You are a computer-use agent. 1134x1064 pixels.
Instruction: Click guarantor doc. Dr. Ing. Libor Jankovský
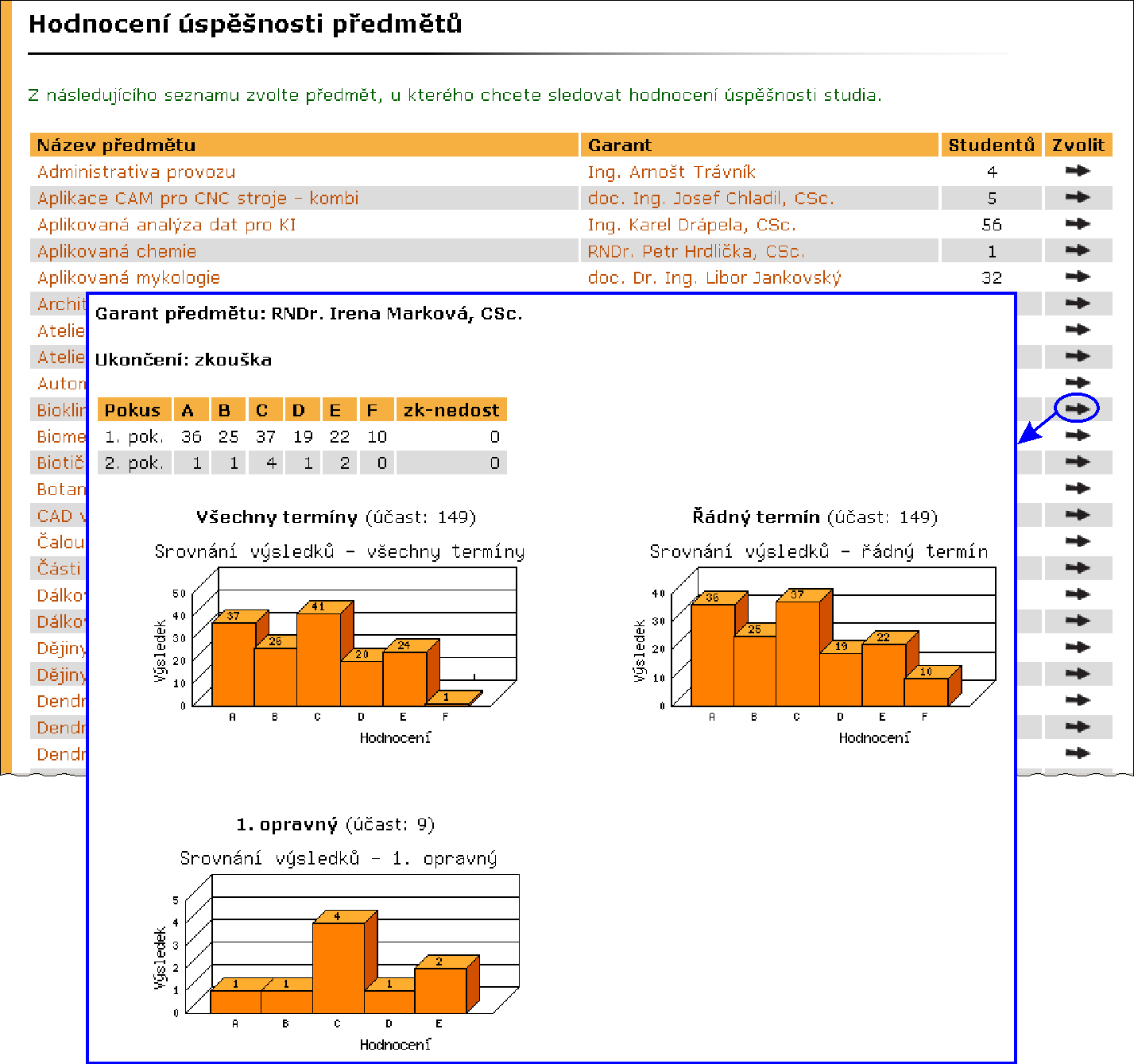pos(714,278)
